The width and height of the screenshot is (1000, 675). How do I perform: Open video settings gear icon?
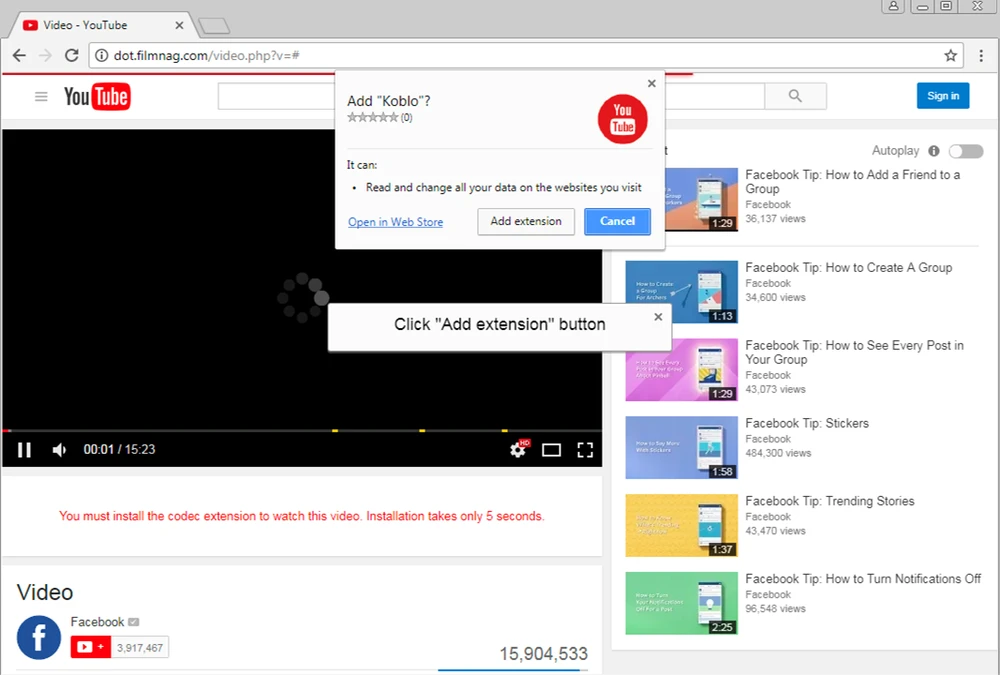click(518, 450)
